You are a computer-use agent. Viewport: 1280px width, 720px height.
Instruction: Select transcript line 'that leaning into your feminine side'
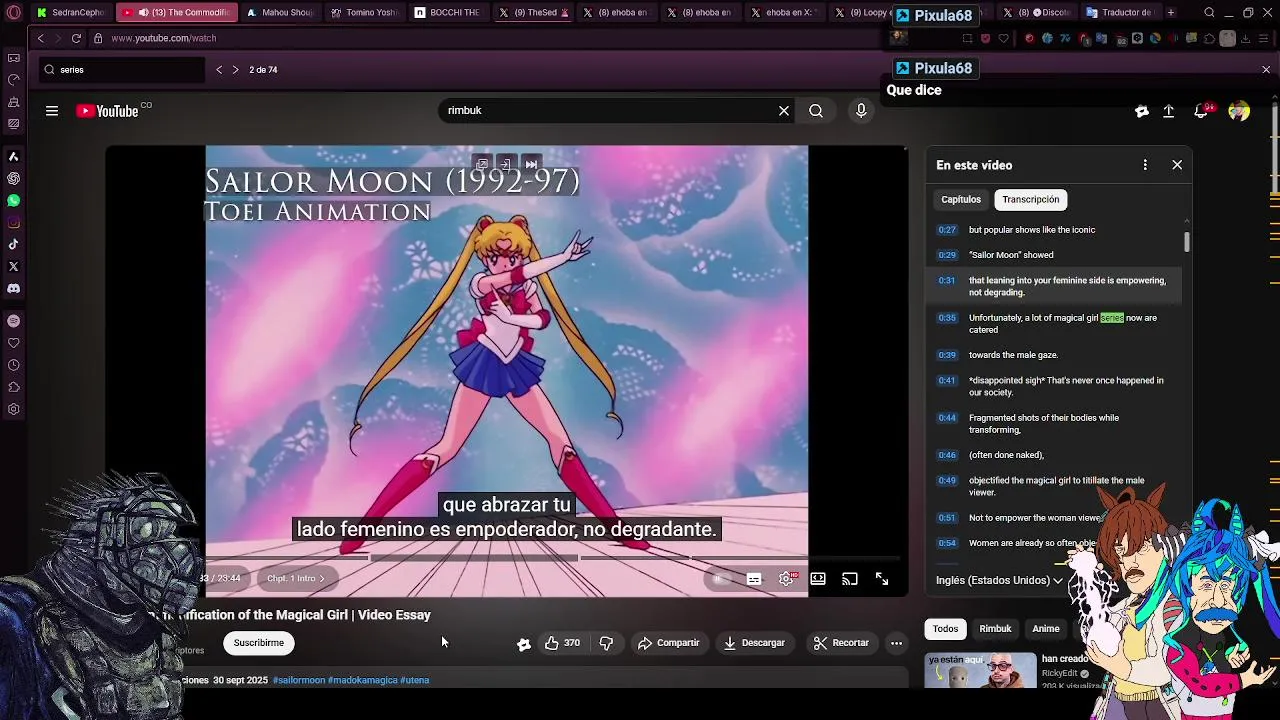click(1054, 287)
